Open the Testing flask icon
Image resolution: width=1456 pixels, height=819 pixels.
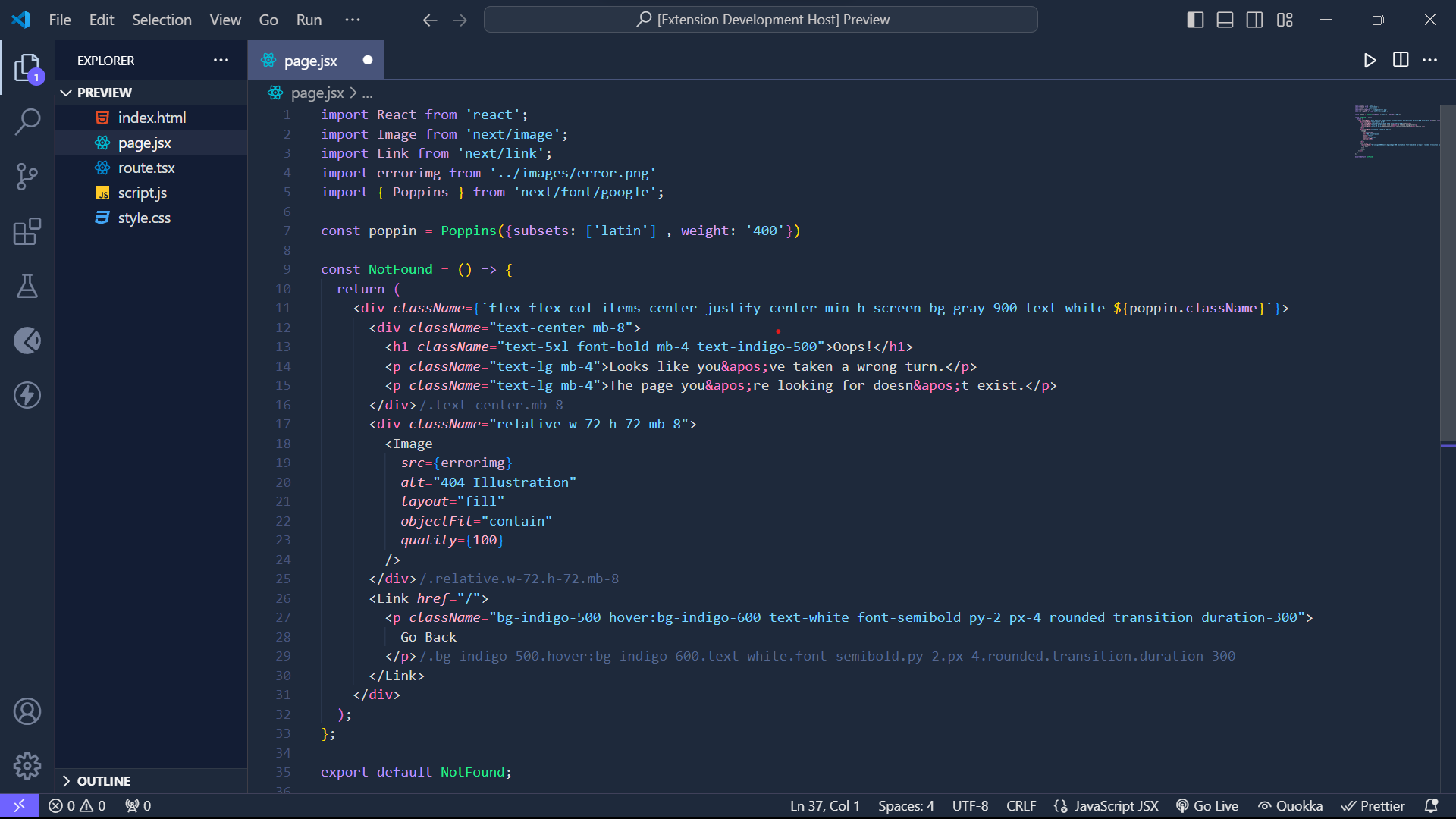pos(27,286)
